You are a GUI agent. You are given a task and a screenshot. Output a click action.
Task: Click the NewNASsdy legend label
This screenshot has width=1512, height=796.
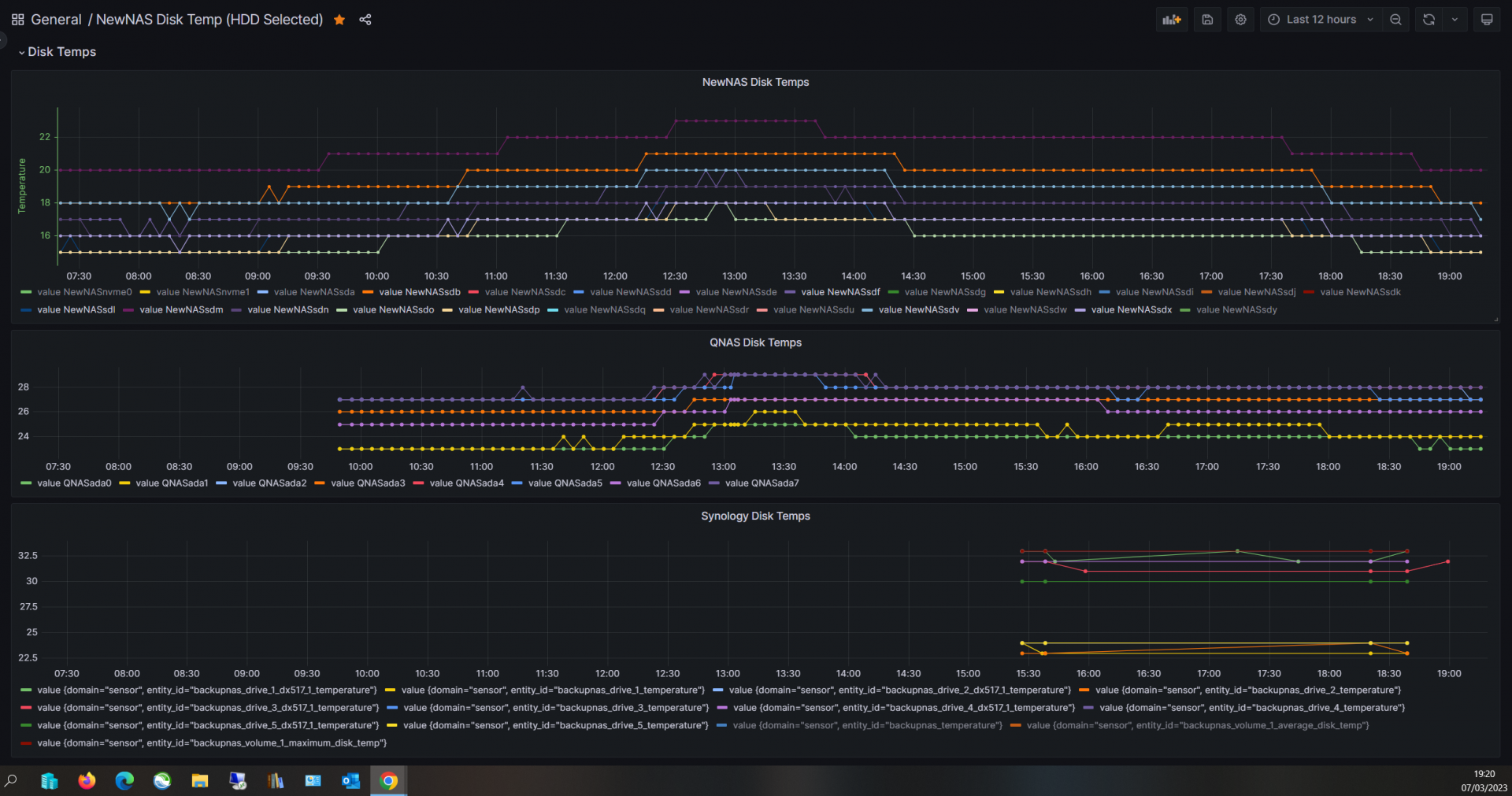1236,310
